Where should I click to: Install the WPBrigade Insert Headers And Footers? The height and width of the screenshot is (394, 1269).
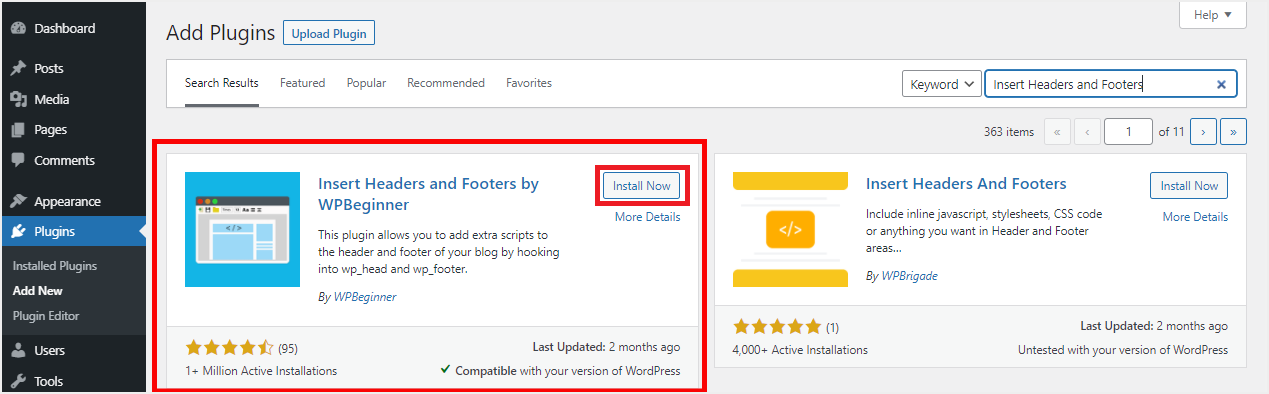1189,186
